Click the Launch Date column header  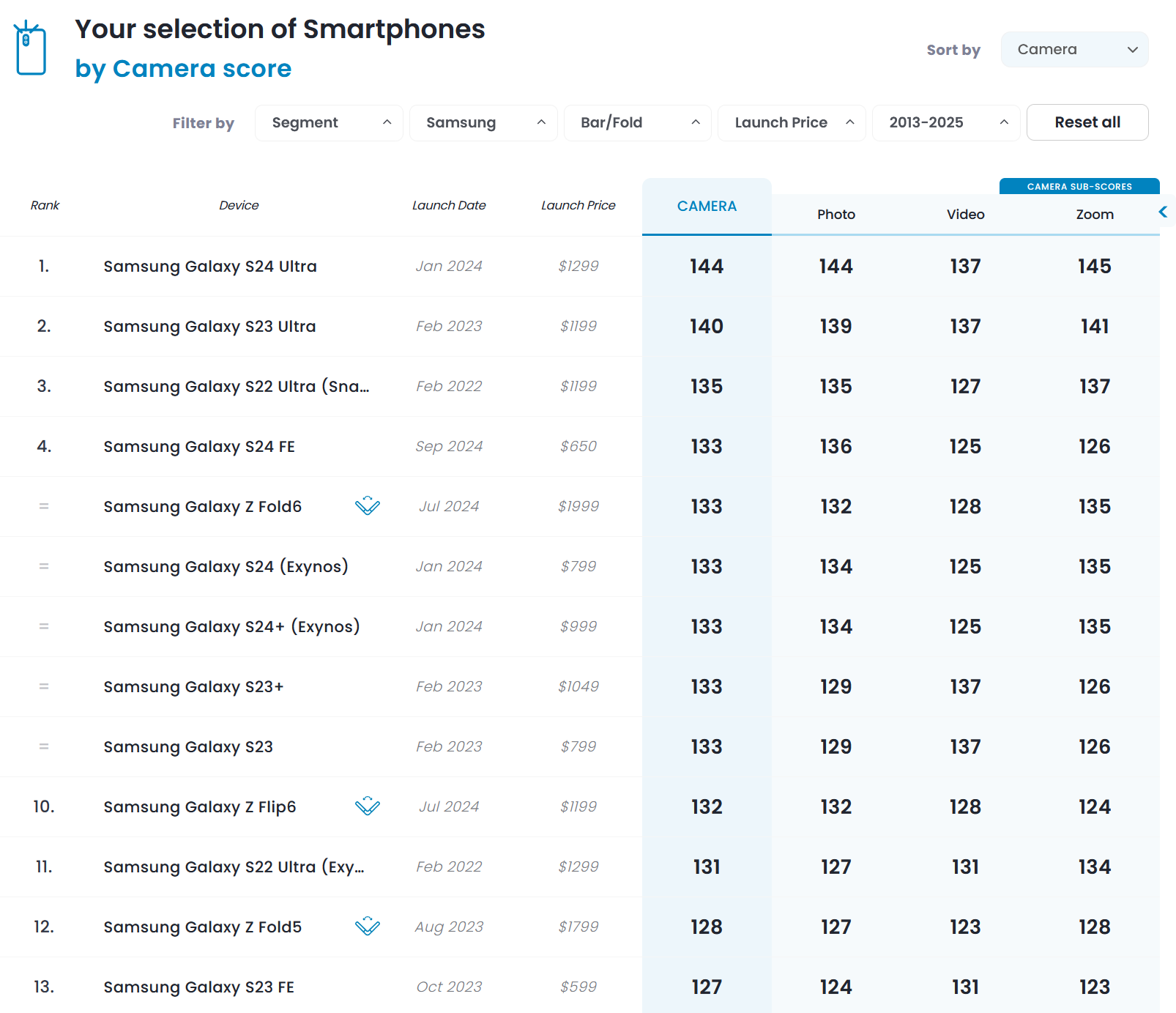pyautogui.click(x=449, y=205)
